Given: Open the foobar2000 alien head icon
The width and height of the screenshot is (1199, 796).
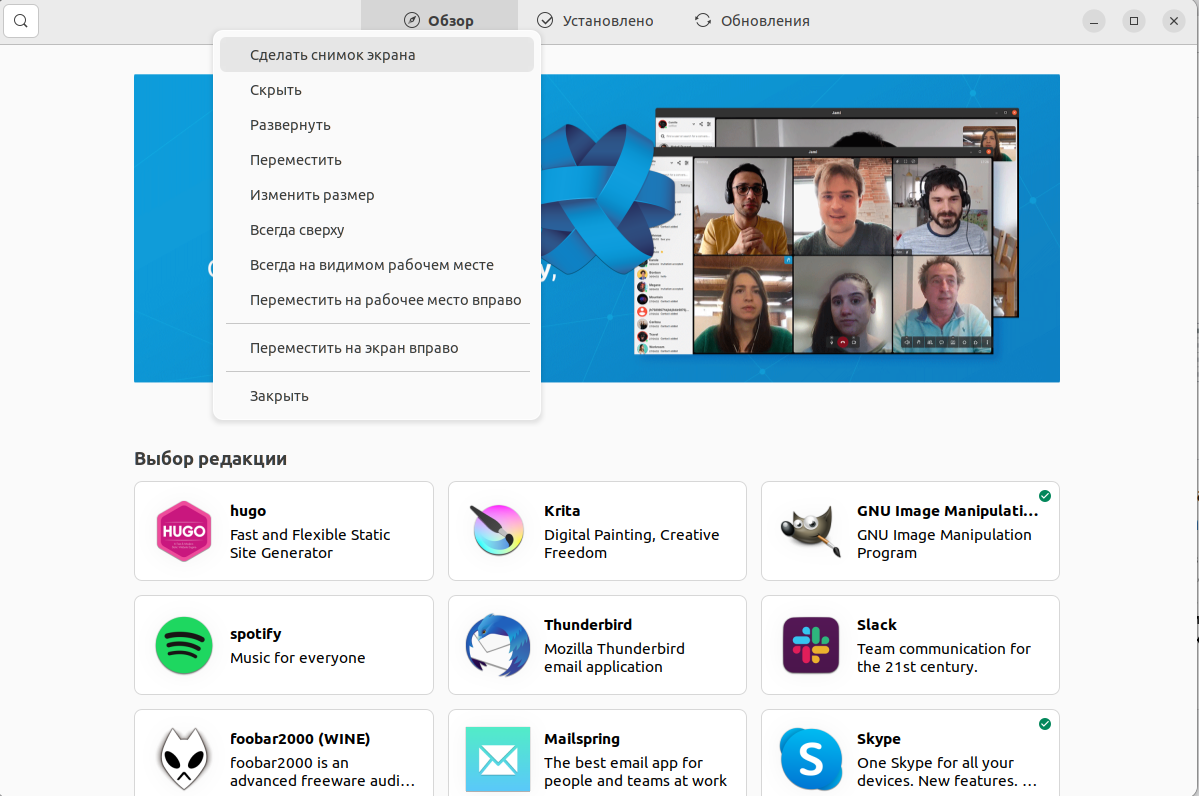Looking at the screenshot, I should tap(184, 759).
